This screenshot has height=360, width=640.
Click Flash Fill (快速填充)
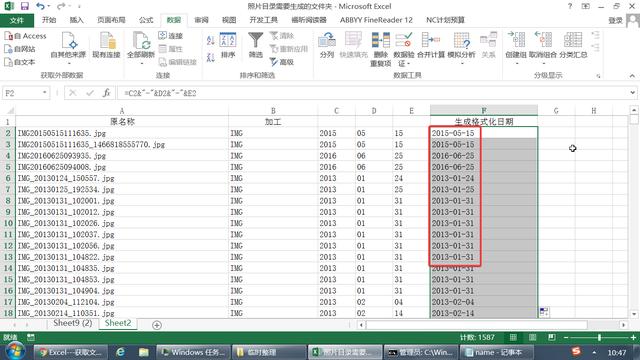click(x=353, y=45)
